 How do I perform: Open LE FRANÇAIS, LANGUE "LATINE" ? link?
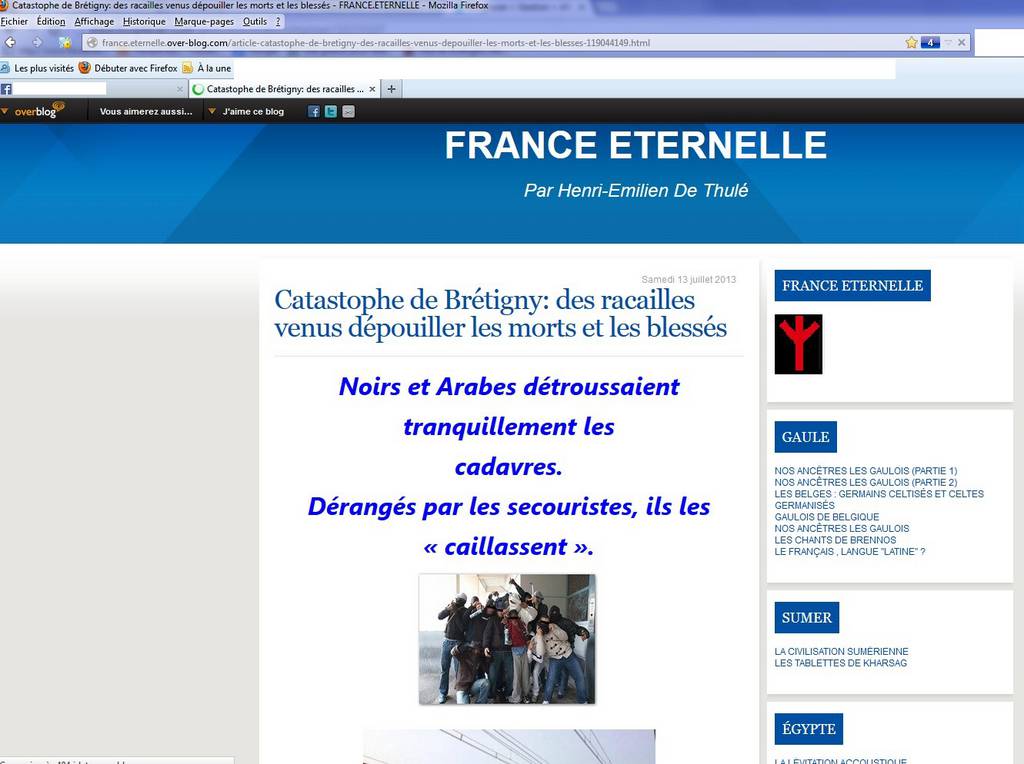click(x=850, y=552)
